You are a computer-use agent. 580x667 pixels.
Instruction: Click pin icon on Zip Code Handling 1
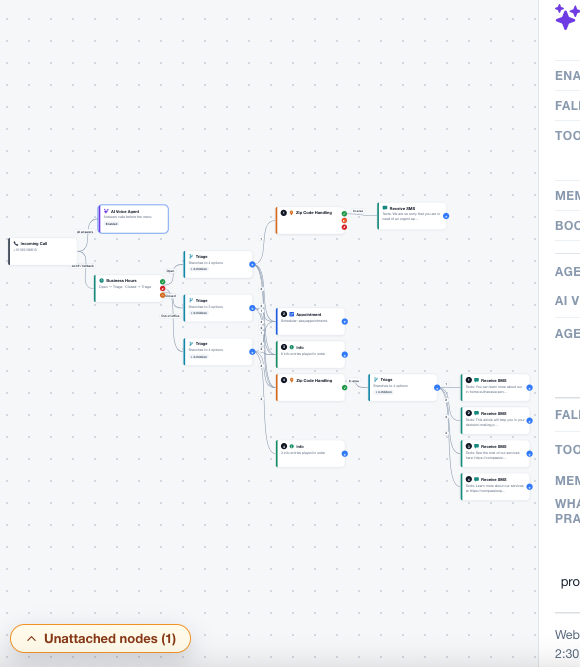click(x=291, y=213)
